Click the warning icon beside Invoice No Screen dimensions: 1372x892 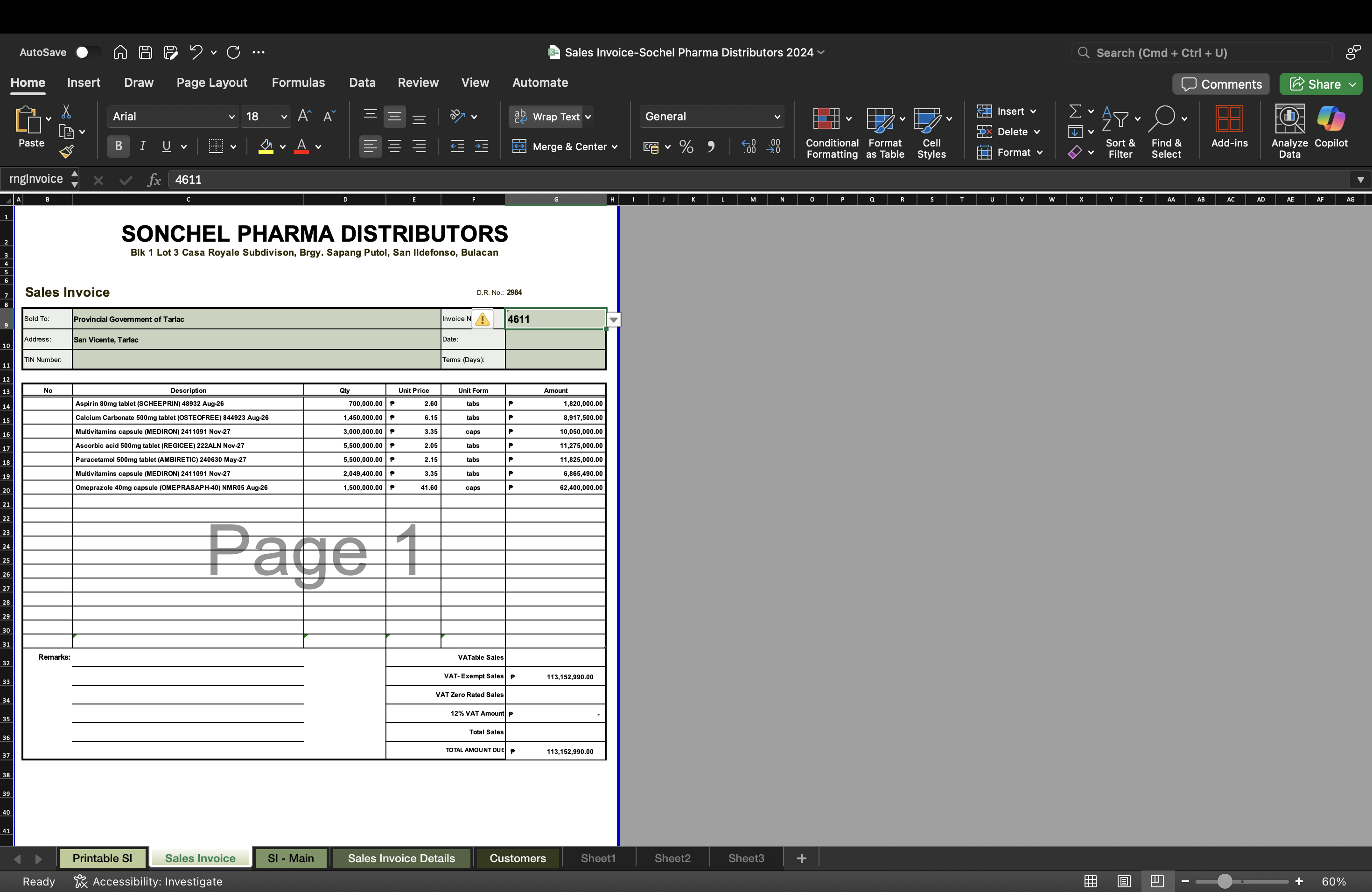tap(483, 319)
